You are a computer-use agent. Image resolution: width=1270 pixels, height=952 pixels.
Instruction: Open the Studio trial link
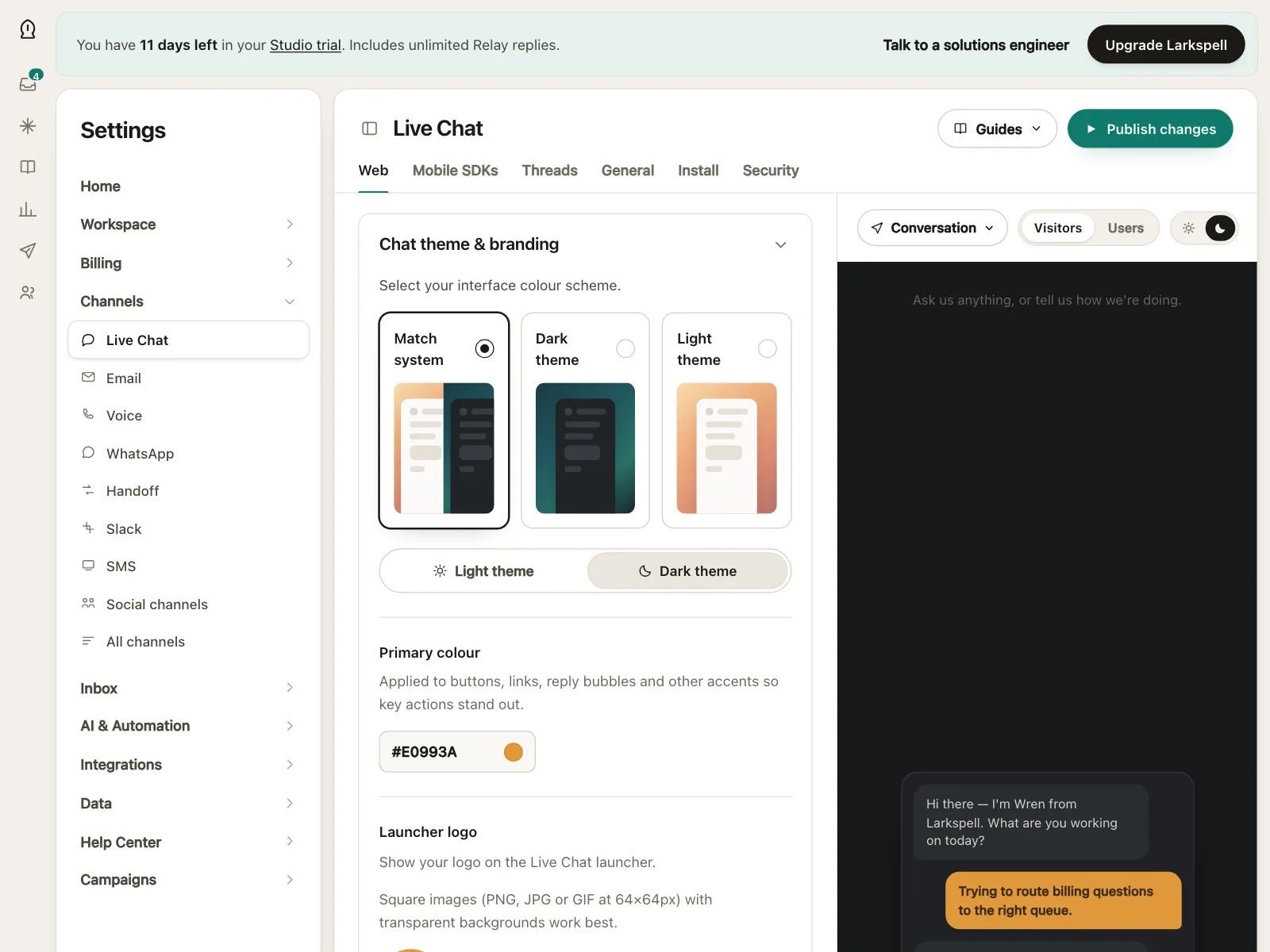click(306, 45)
